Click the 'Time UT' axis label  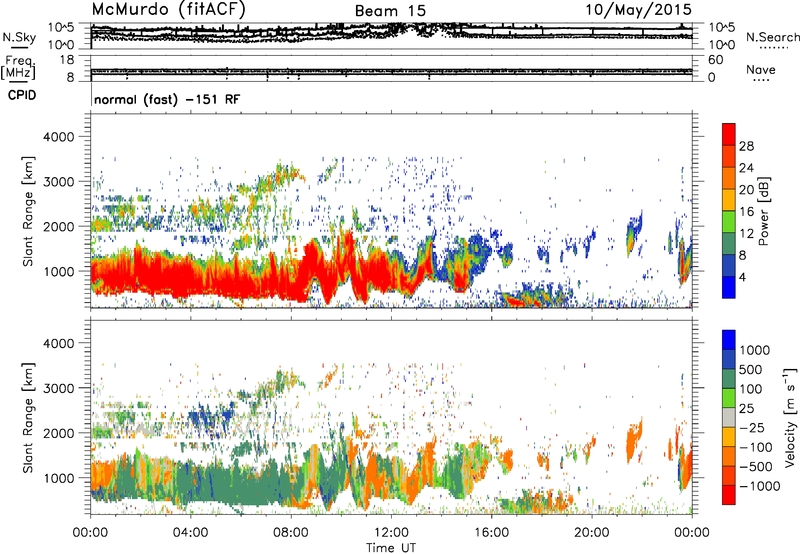point(391,548)
